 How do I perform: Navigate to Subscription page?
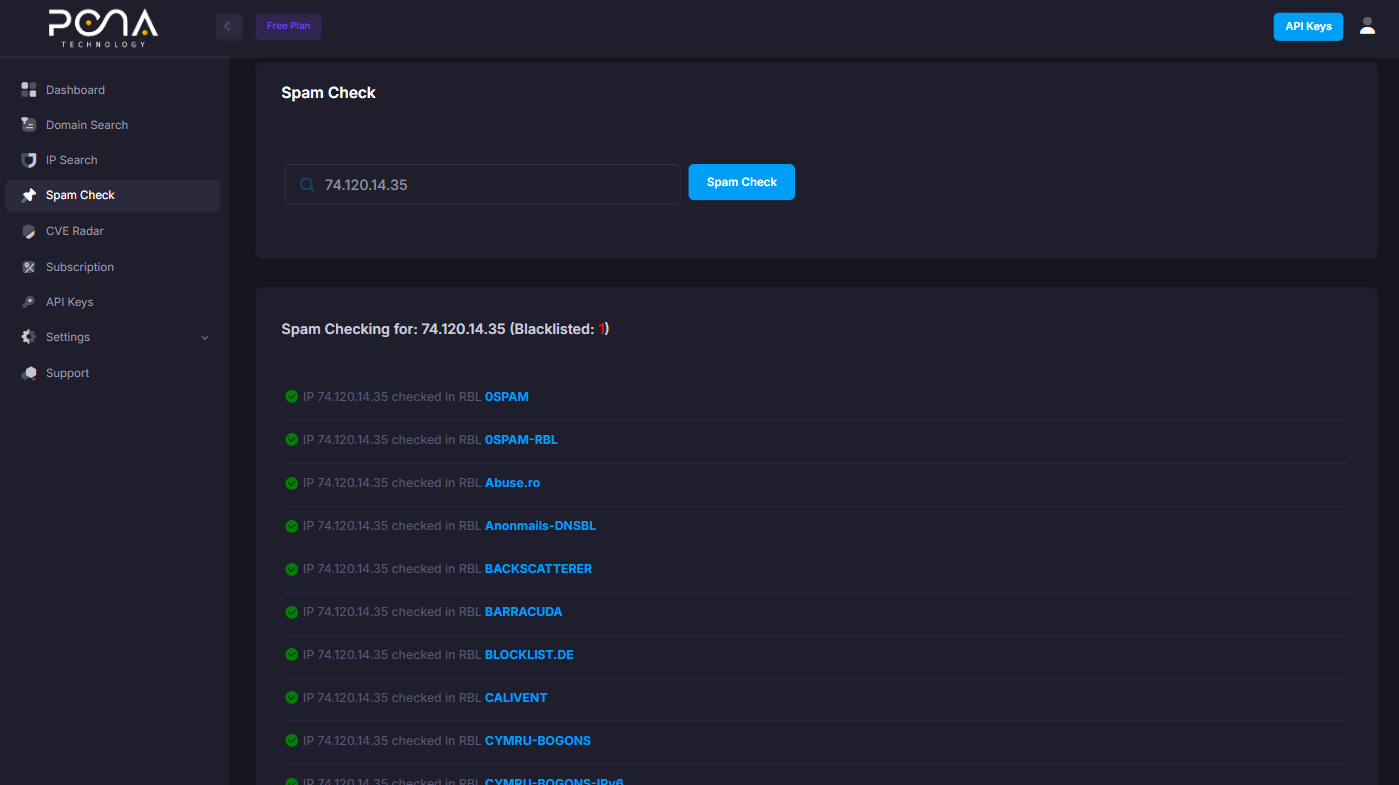pyautogui.click(x=113, y=267)
